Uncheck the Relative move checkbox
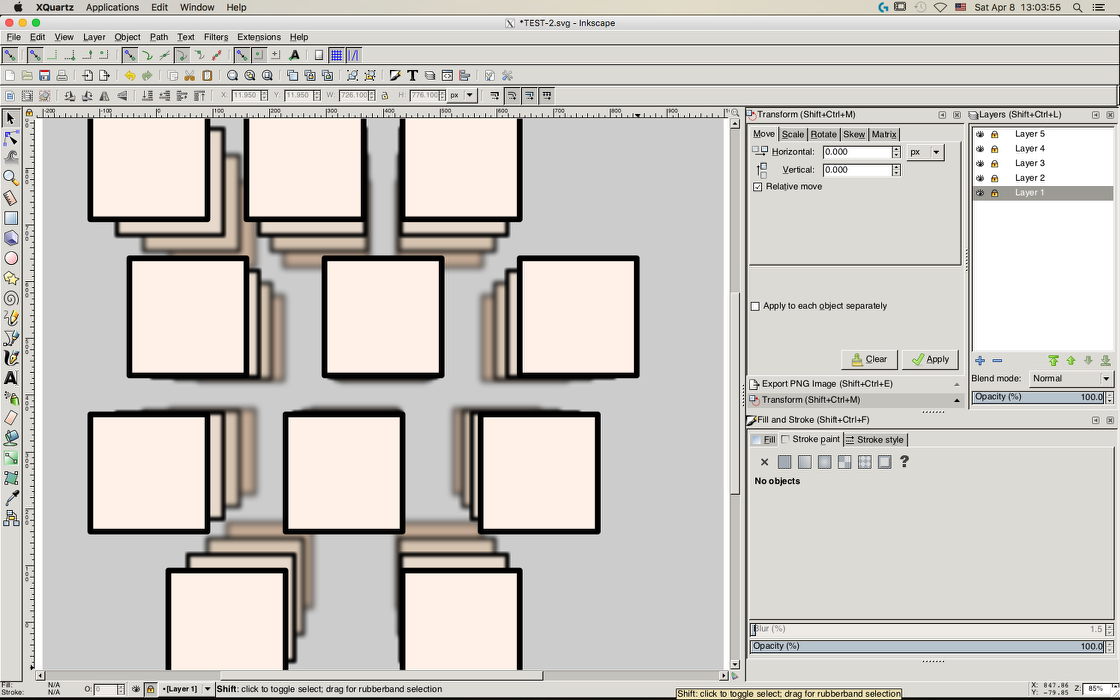1120x700 pixels. pyautogui.click(x=758, y=186)
